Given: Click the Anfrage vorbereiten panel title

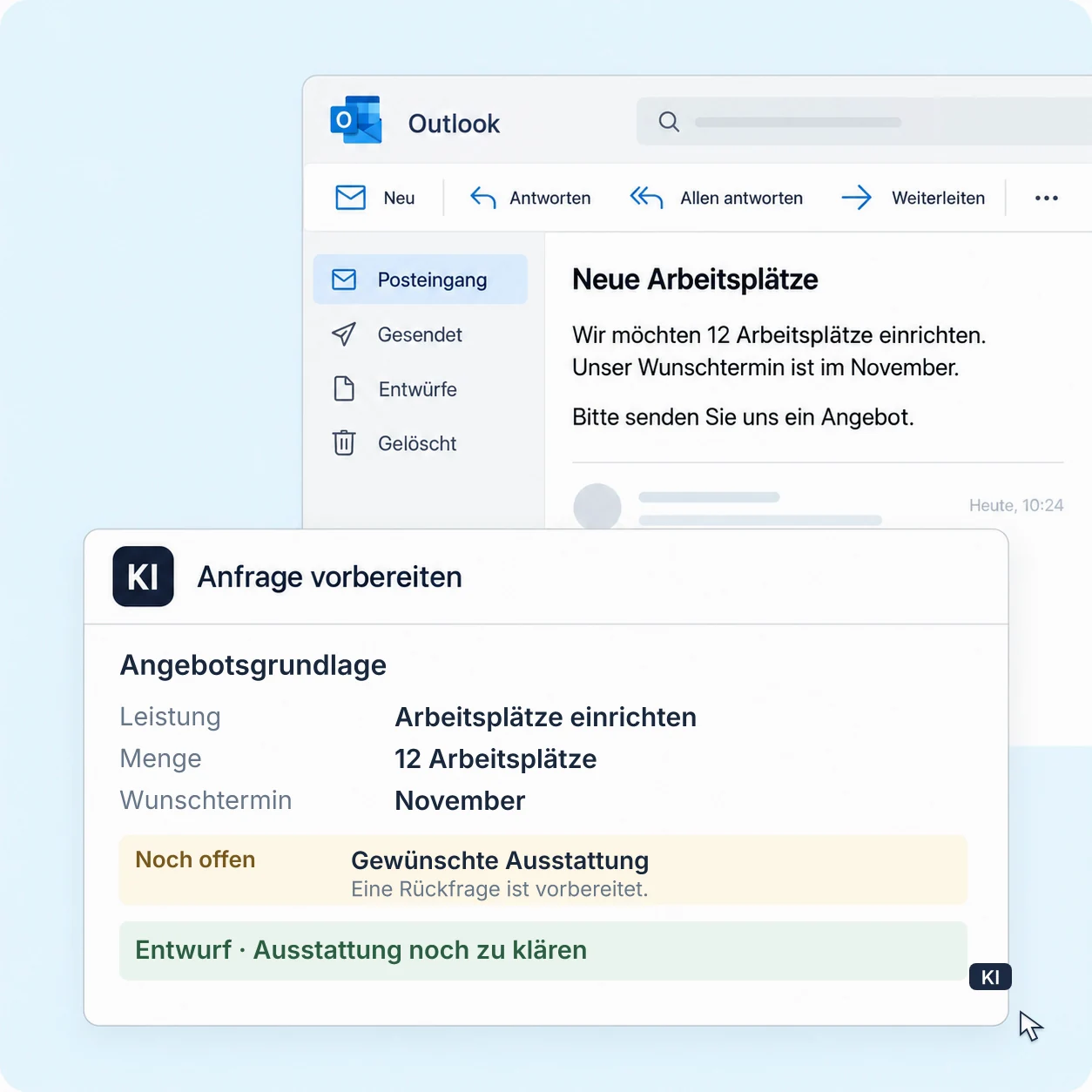Looking at the screenshot, I should tap(330, 576).
